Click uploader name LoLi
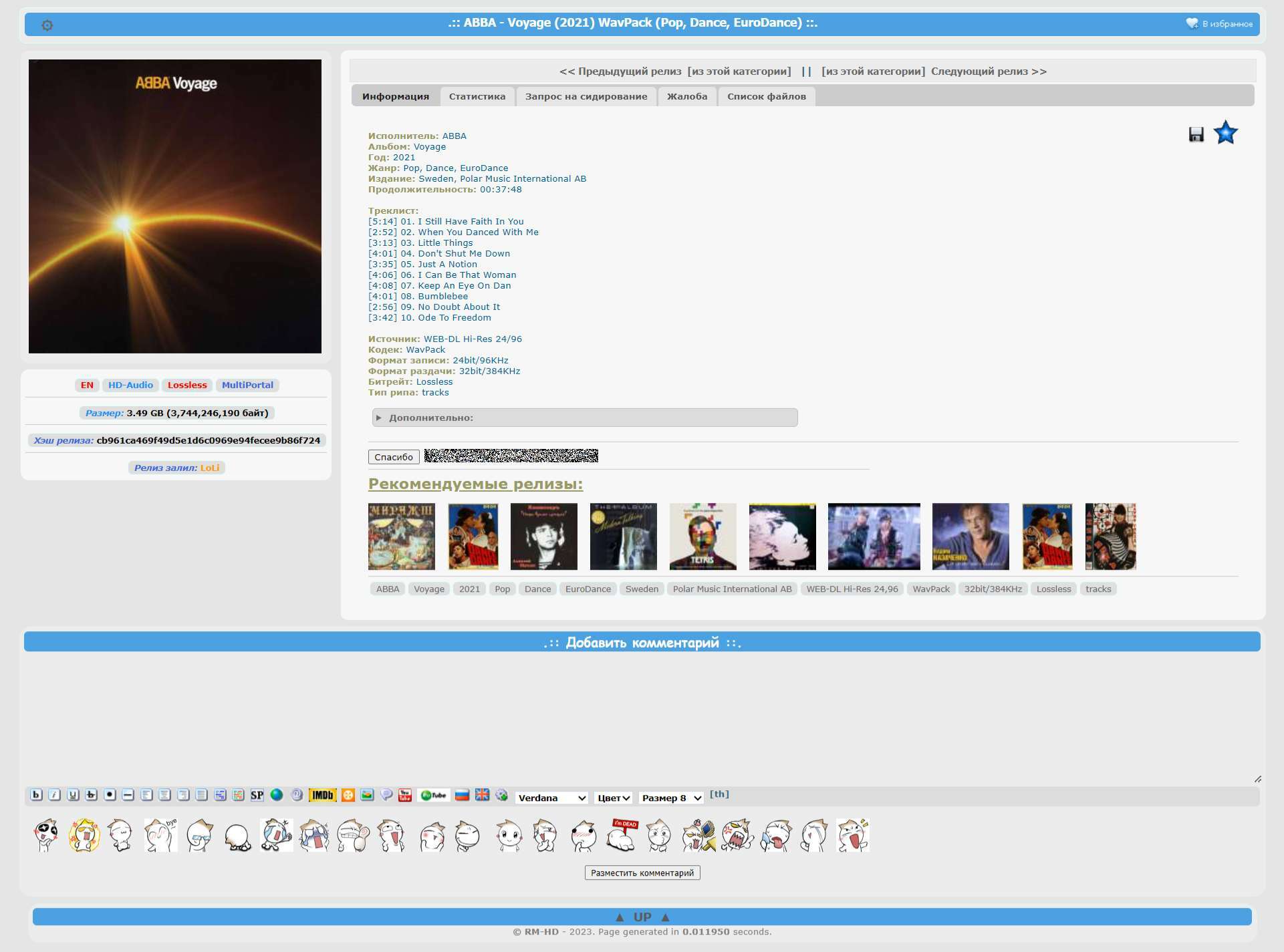 [x=210, y=468]
